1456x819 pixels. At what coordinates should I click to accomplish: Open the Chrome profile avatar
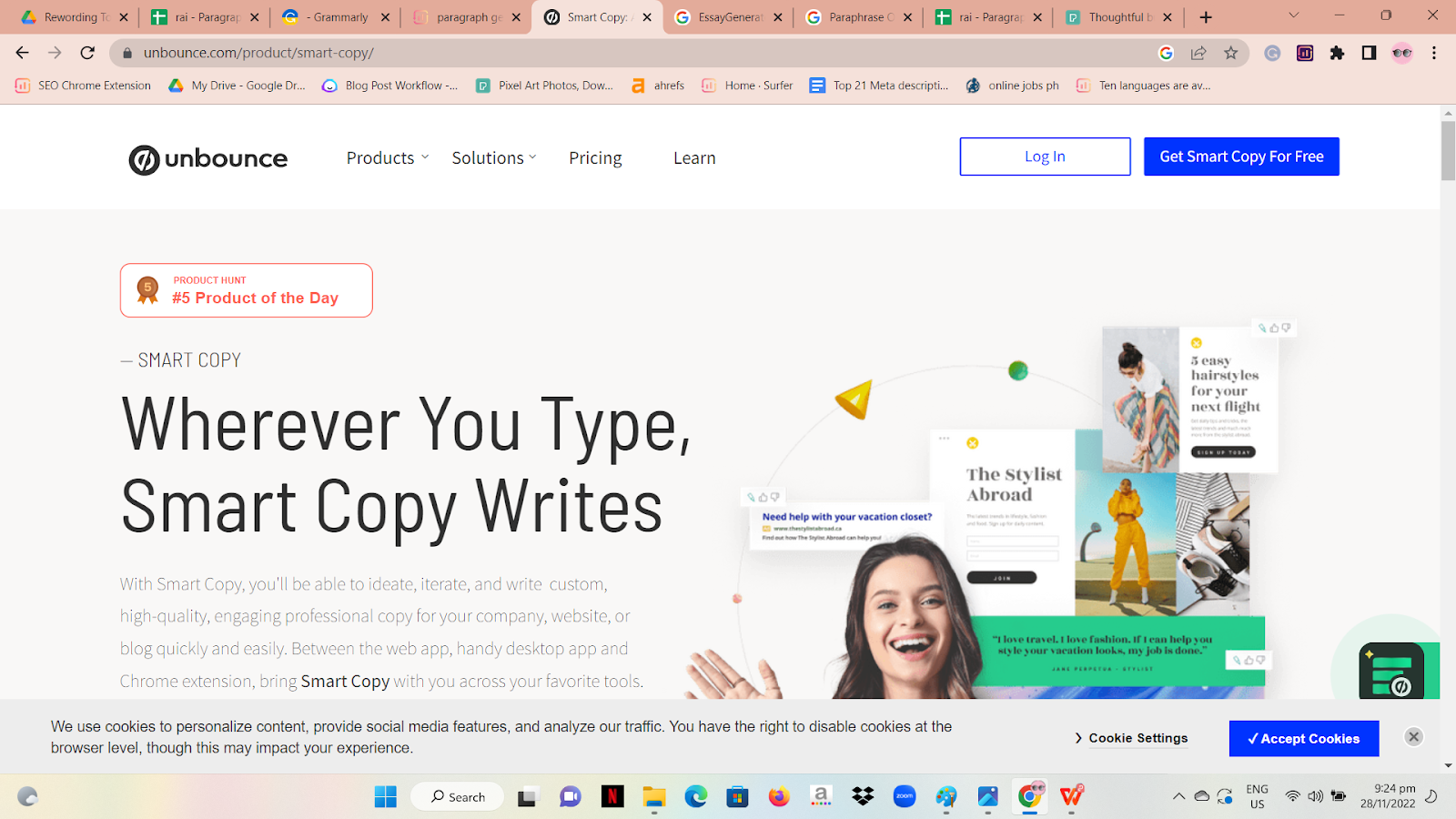coord(1401,53)
